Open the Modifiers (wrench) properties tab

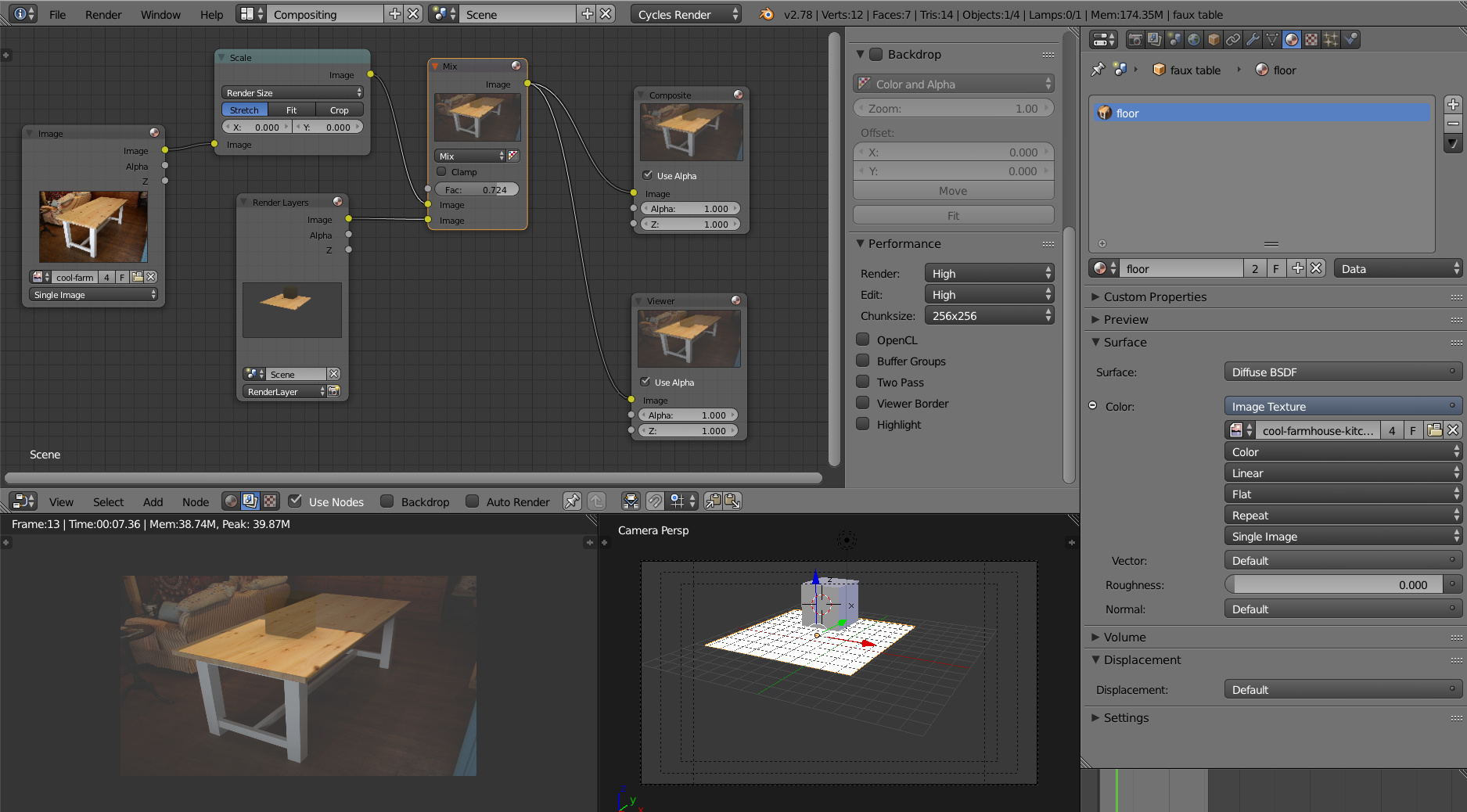pos(1253,39)
